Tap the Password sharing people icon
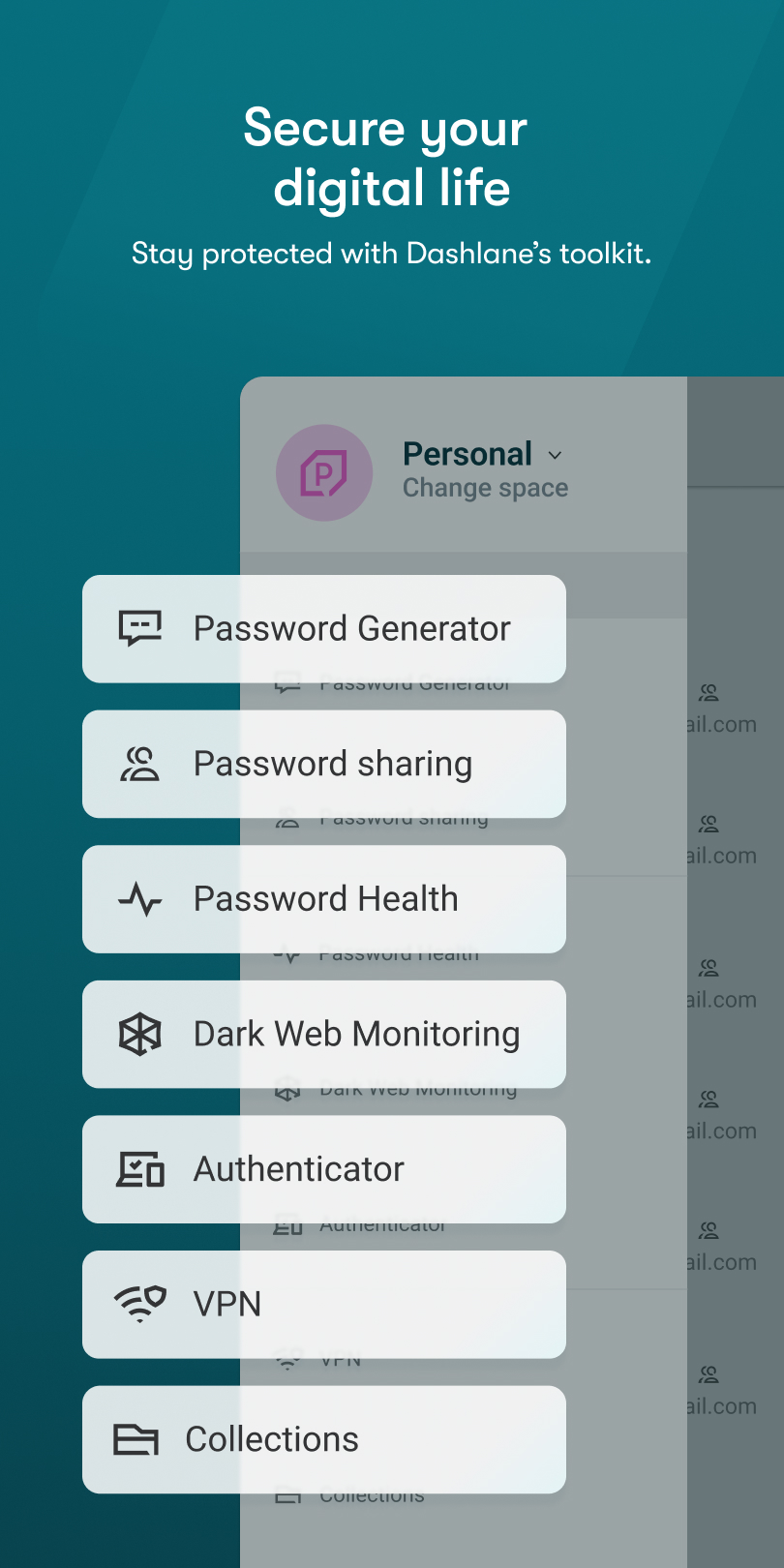Image resolution: width=784 pixels, height=1568 pixels. point(139,764)
